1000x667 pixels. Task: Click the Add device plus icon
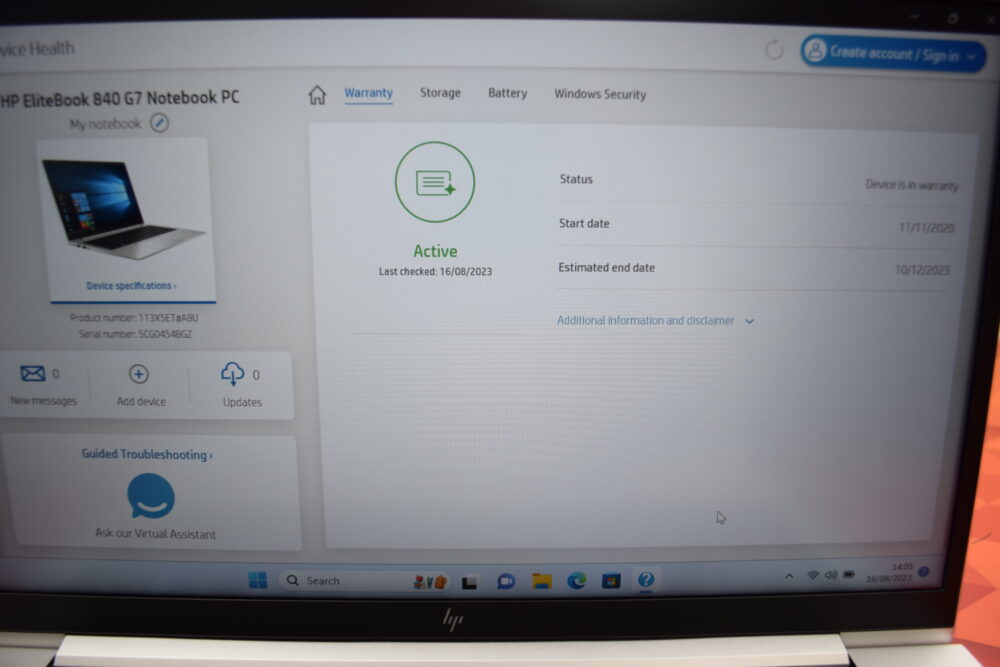coord(139,374)
